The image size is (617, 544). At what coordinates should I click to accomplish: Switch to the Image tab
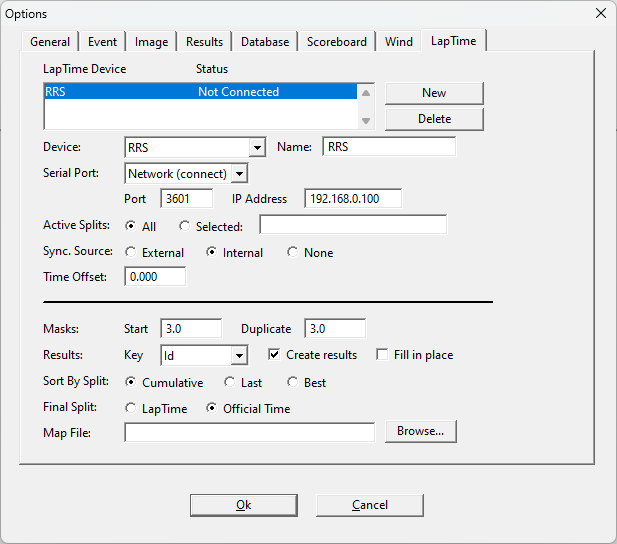click(x=151, y=42)
